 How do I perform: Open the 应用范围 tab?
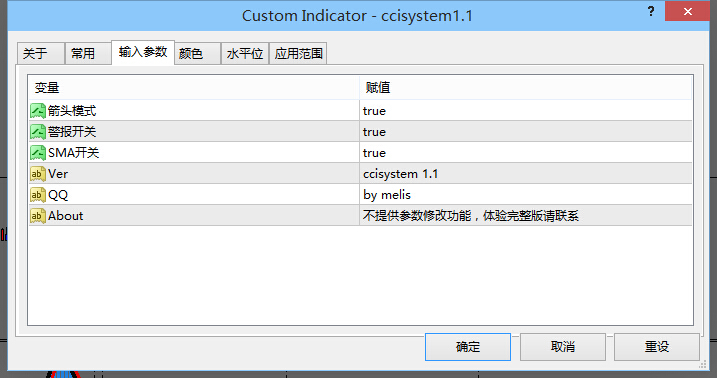[298, 53]
